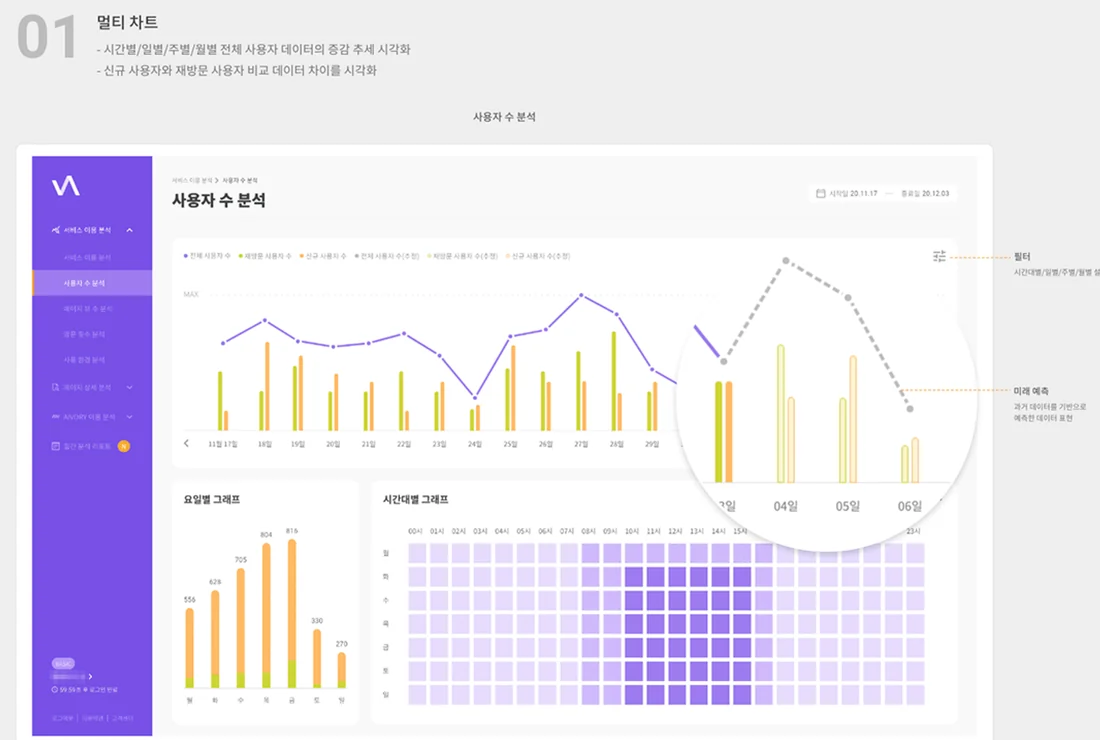Open account details via the right chevron
This screenshot has height=740, width=1100.
tap(90, 677)
